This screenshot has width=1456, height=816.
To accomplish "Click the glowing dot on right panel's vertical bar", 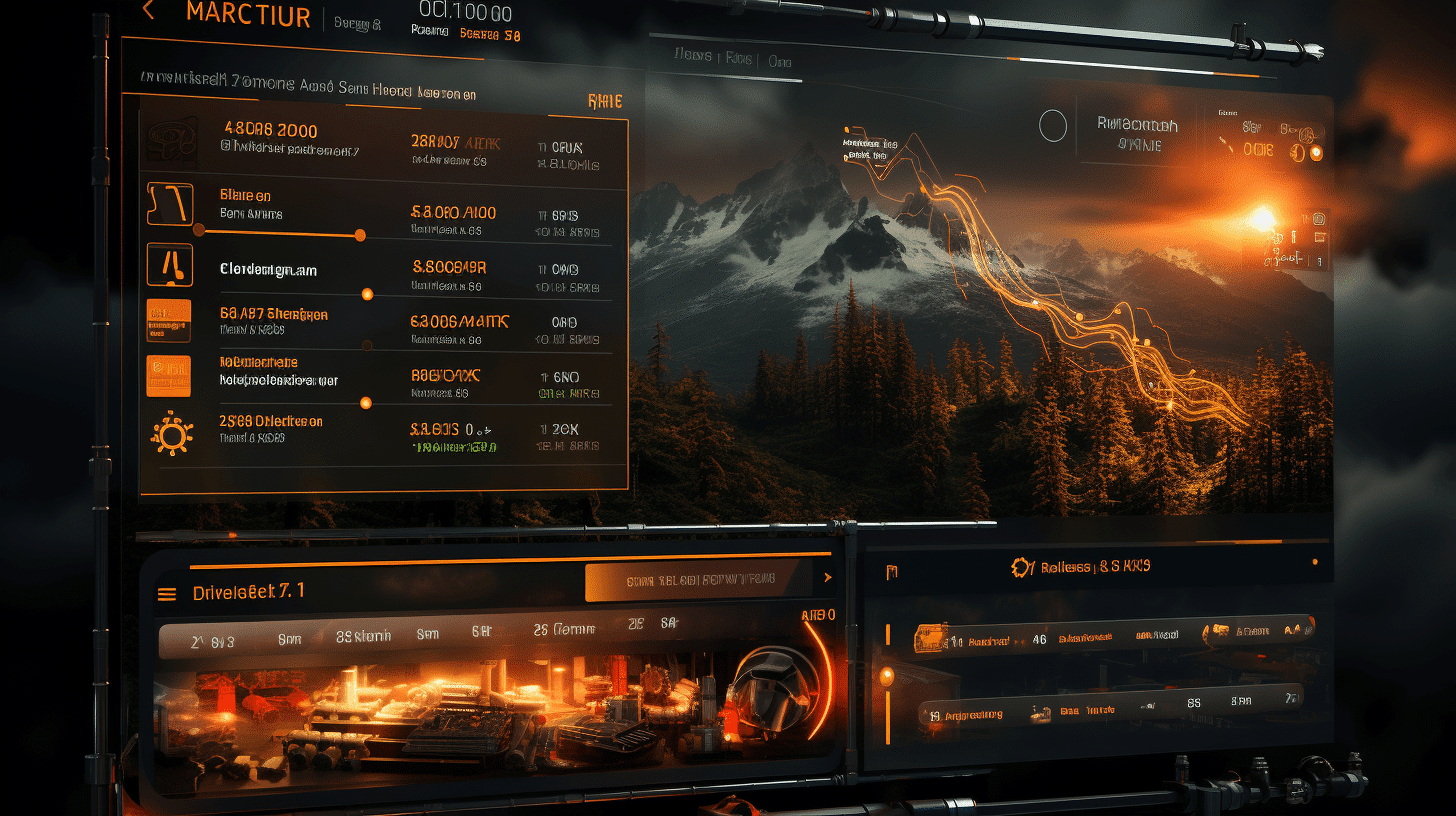I will 886,677.
